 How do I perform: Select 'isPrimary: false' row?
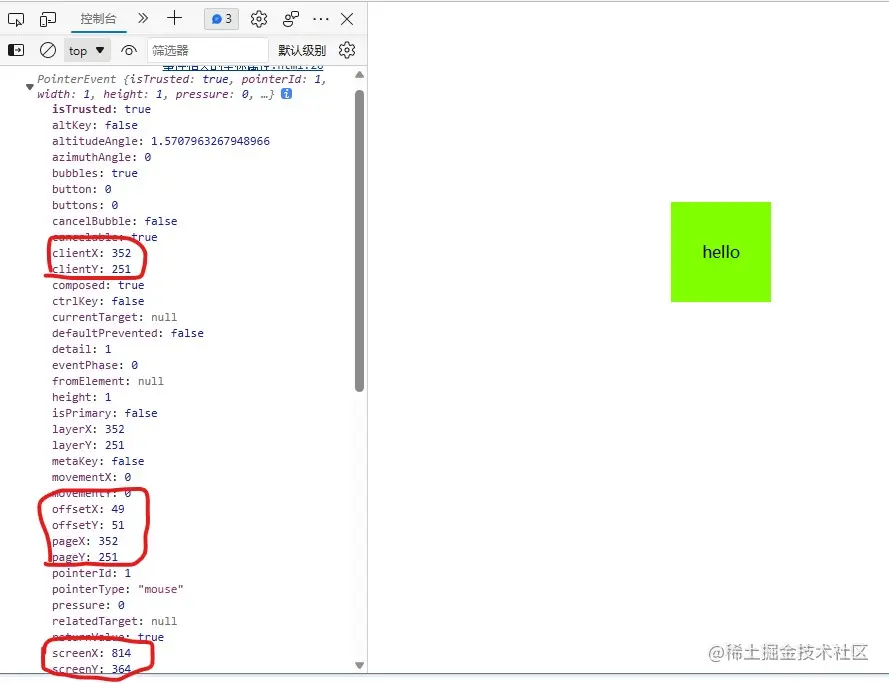click(x=105, y=413)
